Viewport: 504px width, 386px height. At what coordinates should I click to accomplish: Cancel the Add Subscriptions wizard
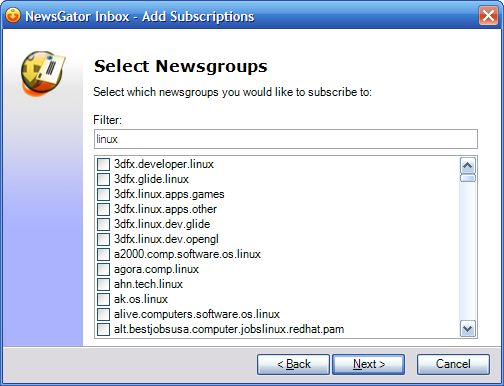click(453, 364)
